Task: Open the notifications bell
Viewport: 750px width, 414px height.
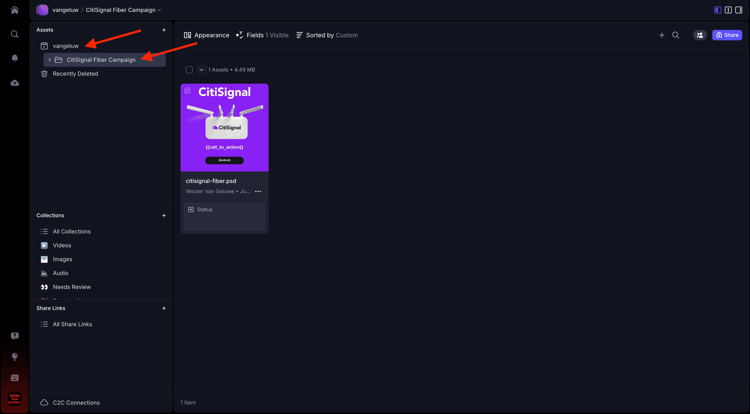Action: tap(14, 58)
